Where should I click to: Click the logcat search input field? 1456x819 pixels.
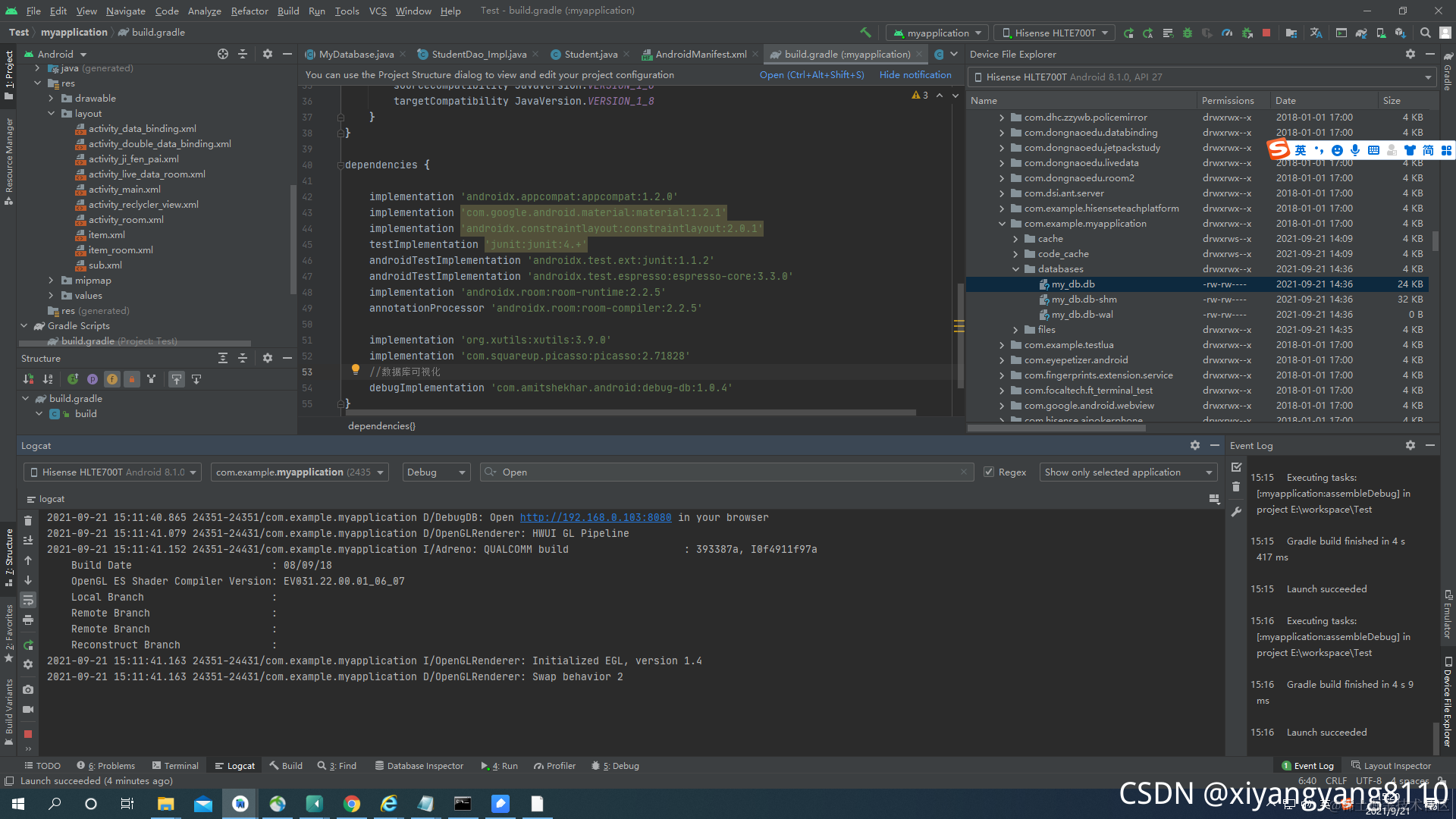click(x=720, y=472)
